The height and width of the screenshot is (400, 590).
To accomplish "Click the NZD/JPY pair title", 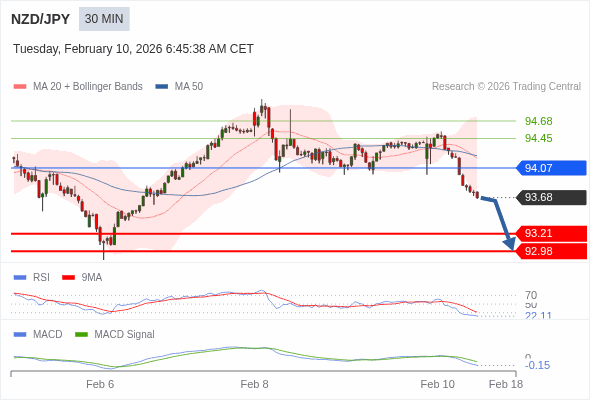I will pyautogui.click(x=40, y=19).
